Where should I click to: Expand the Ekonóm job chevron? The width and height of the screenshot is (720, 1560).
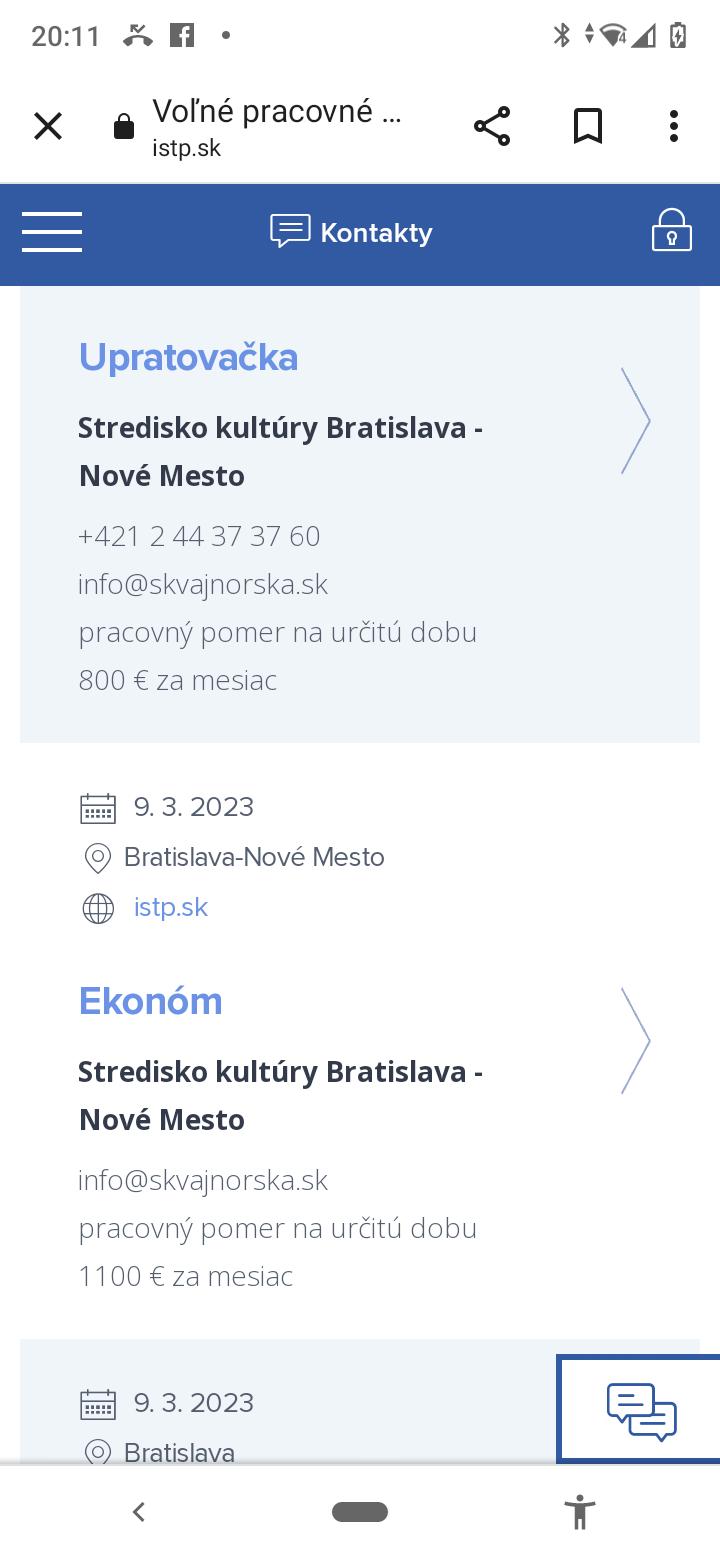pyautogui.click(x=635, y=1041)
